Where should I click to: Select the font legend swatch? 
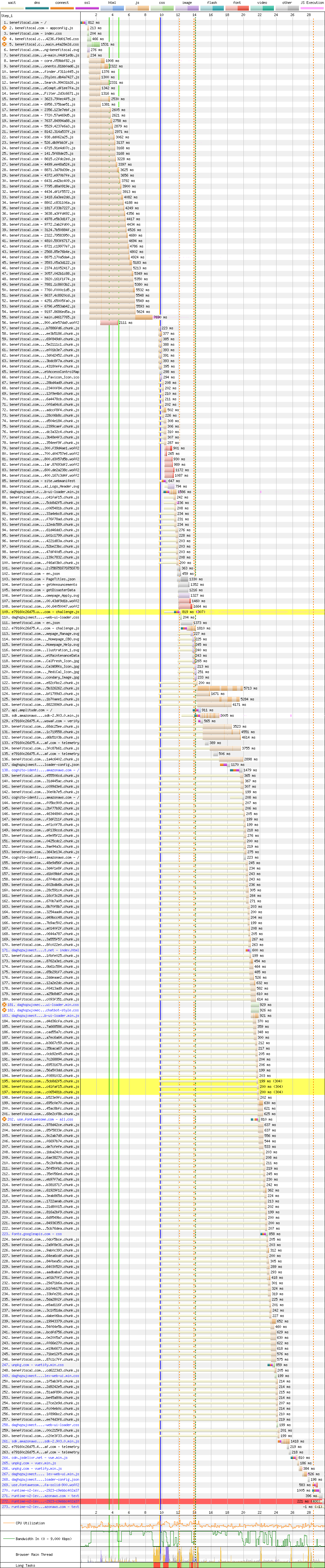(237, 8)
